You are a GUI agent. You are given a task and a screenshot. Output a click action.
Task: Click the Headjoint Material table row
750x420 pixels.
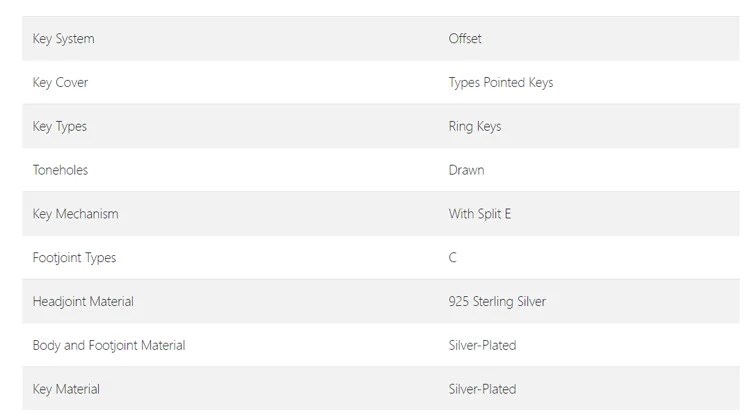click(x=381, y=301)
